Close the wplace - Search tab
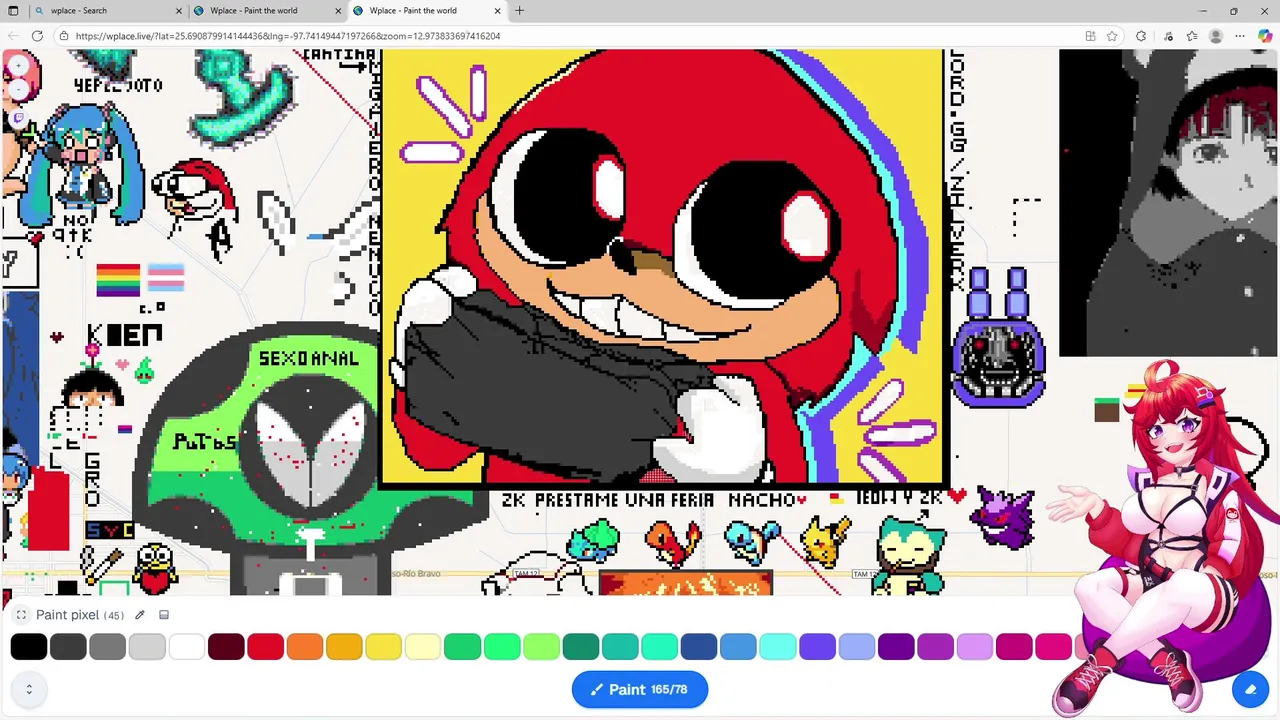This screenshot has height=720, width=1280. tap(179, 11)
